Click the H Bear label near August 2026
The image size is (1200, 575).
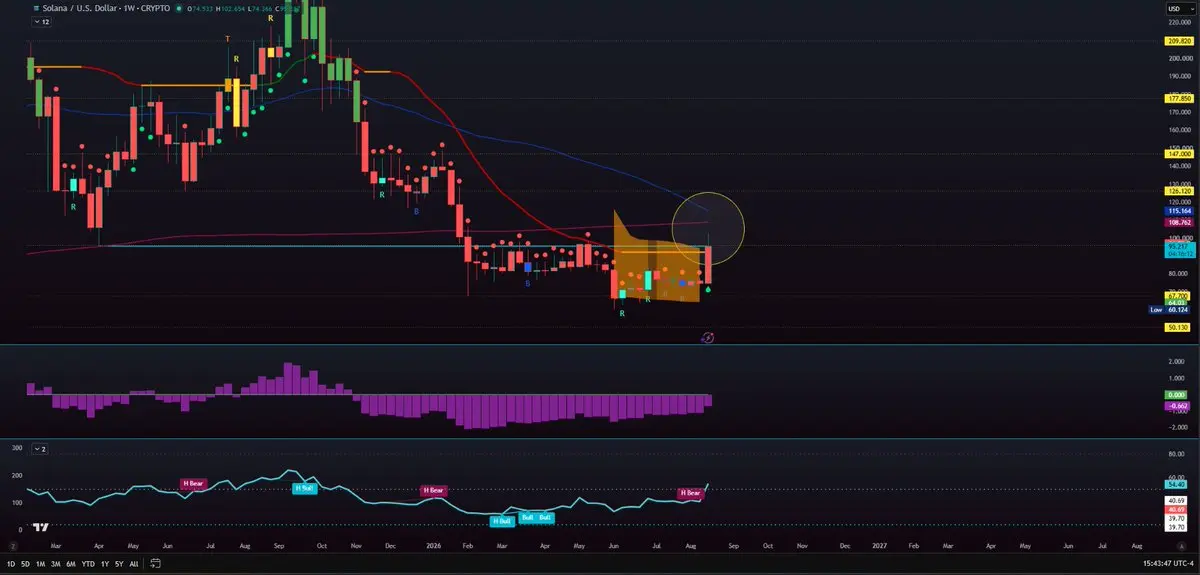690,493
